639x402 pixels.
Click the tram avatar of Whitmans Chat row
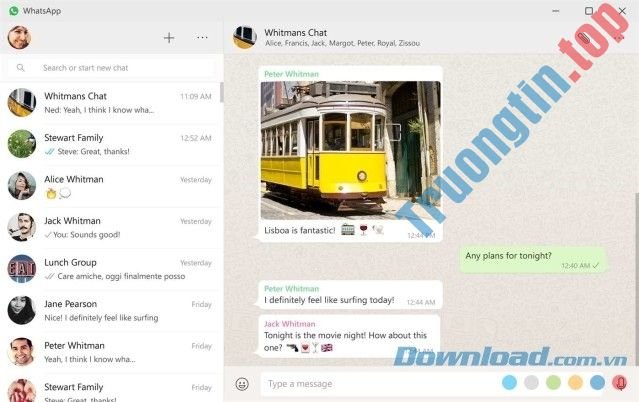click(x=22, y=103)
